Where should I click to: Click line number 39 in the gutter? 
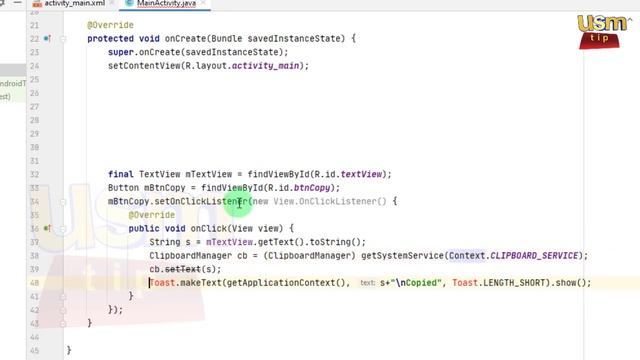[34, 269]
